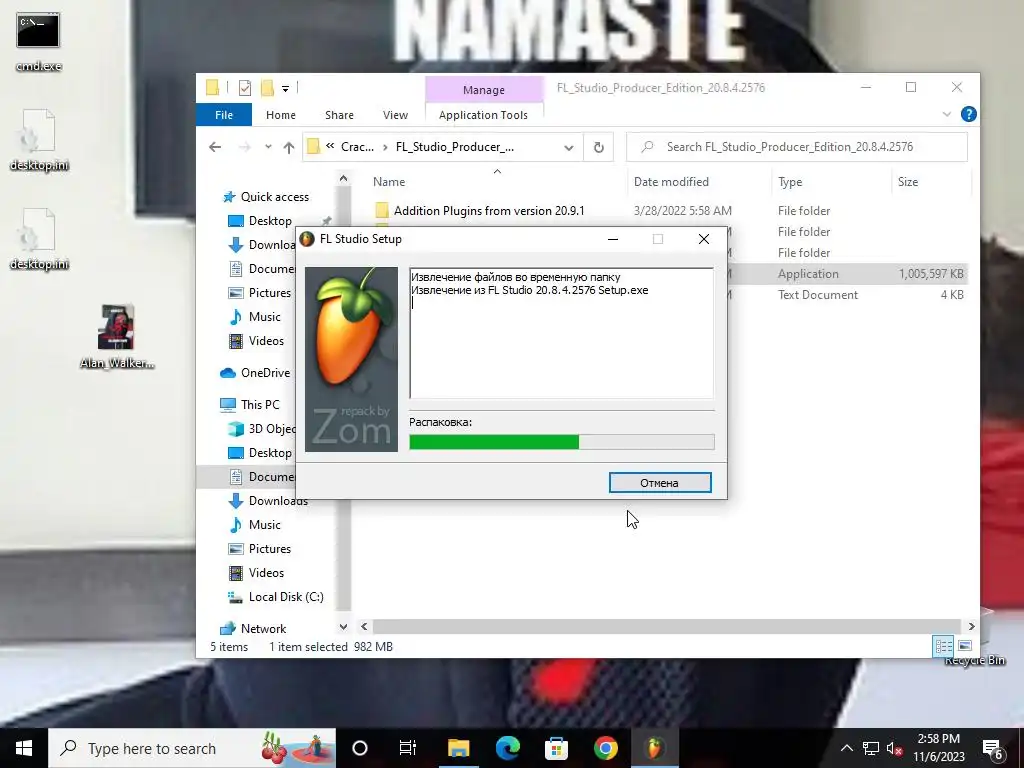Image resolution: width=1024 pixels, height=768 pixels.
Task: Open Quick access in navigation pane
Action: pyautogui.click(x=274, y=197)
